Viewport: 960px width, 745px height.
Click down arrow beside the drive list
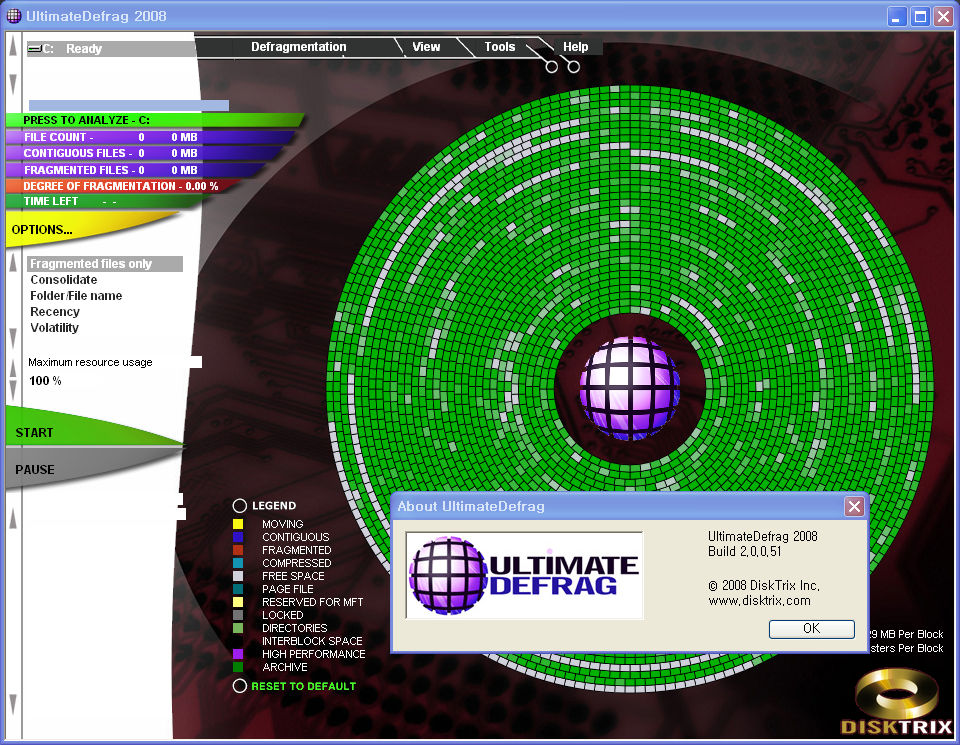(x=13, y=84)
